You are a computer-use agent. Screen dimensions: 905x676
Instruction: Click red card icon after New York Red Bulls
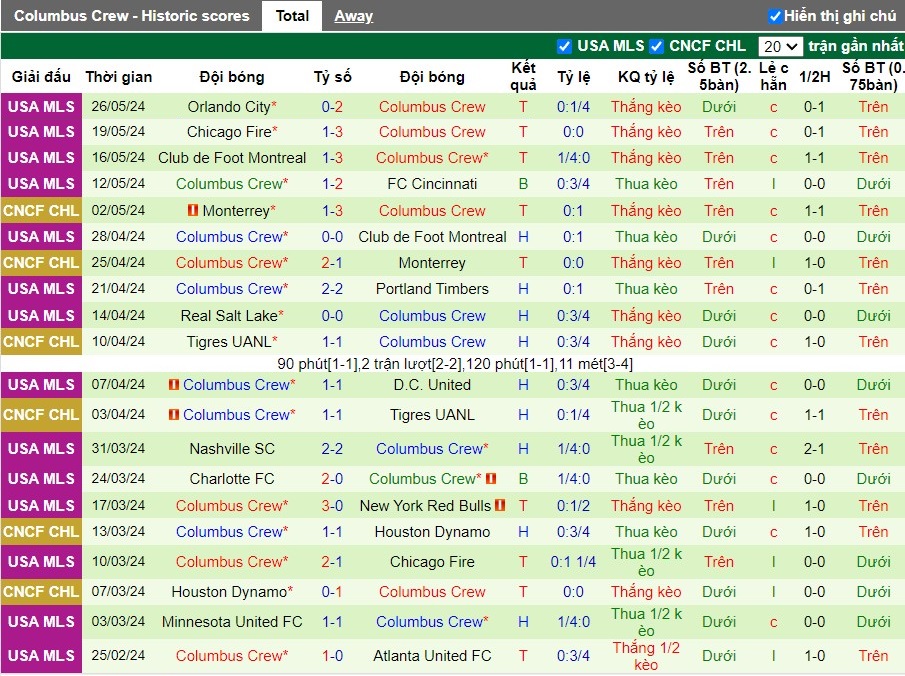click(x=500, y=505)
